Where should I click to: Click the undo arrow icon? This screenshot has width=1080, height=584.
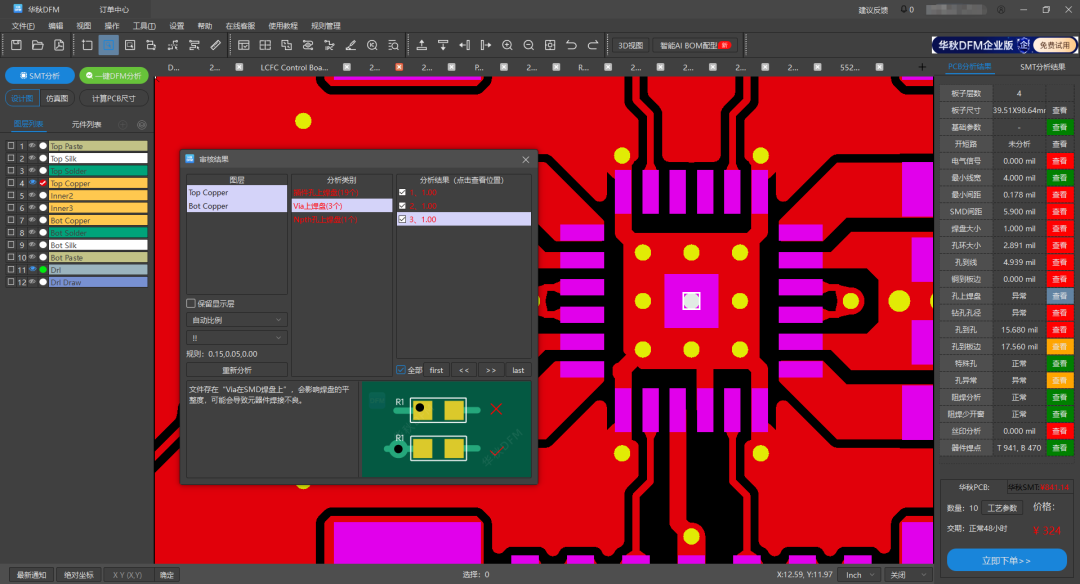point(571,45)
